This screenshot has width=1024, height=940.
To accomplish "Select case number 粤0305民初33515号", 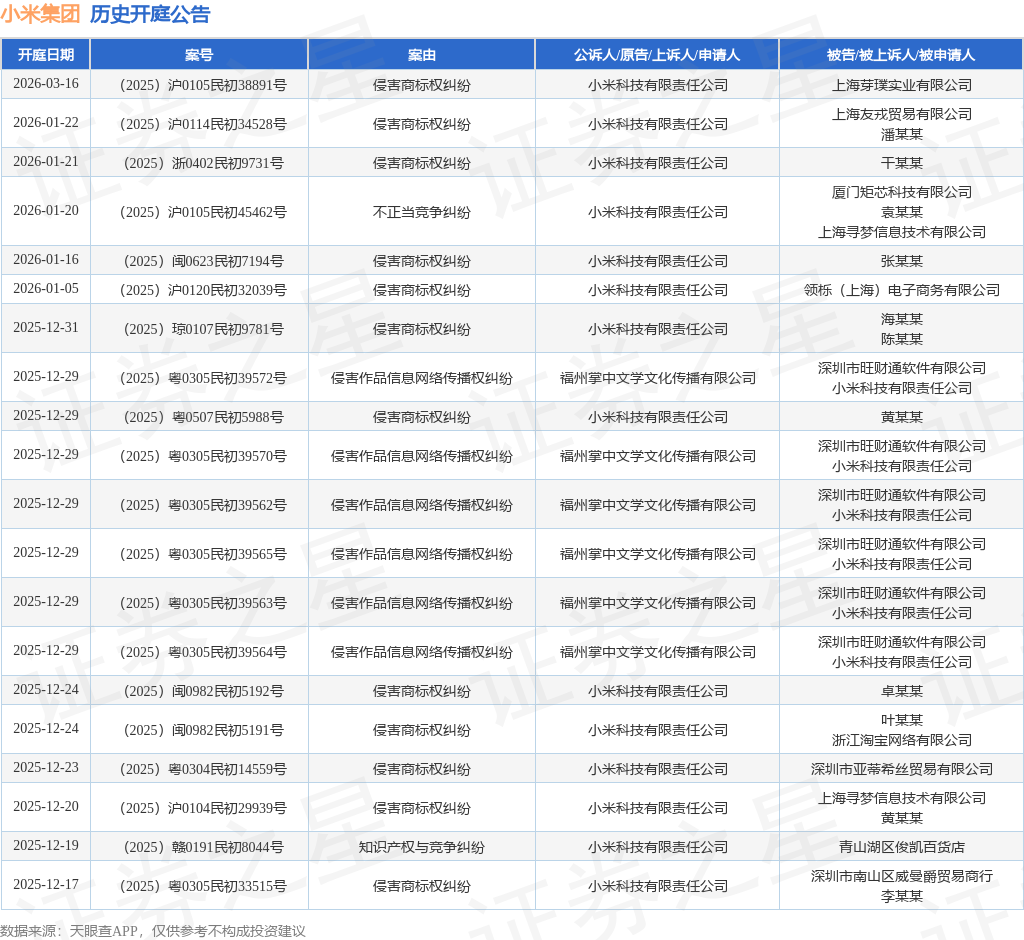I will coord(203,886).
